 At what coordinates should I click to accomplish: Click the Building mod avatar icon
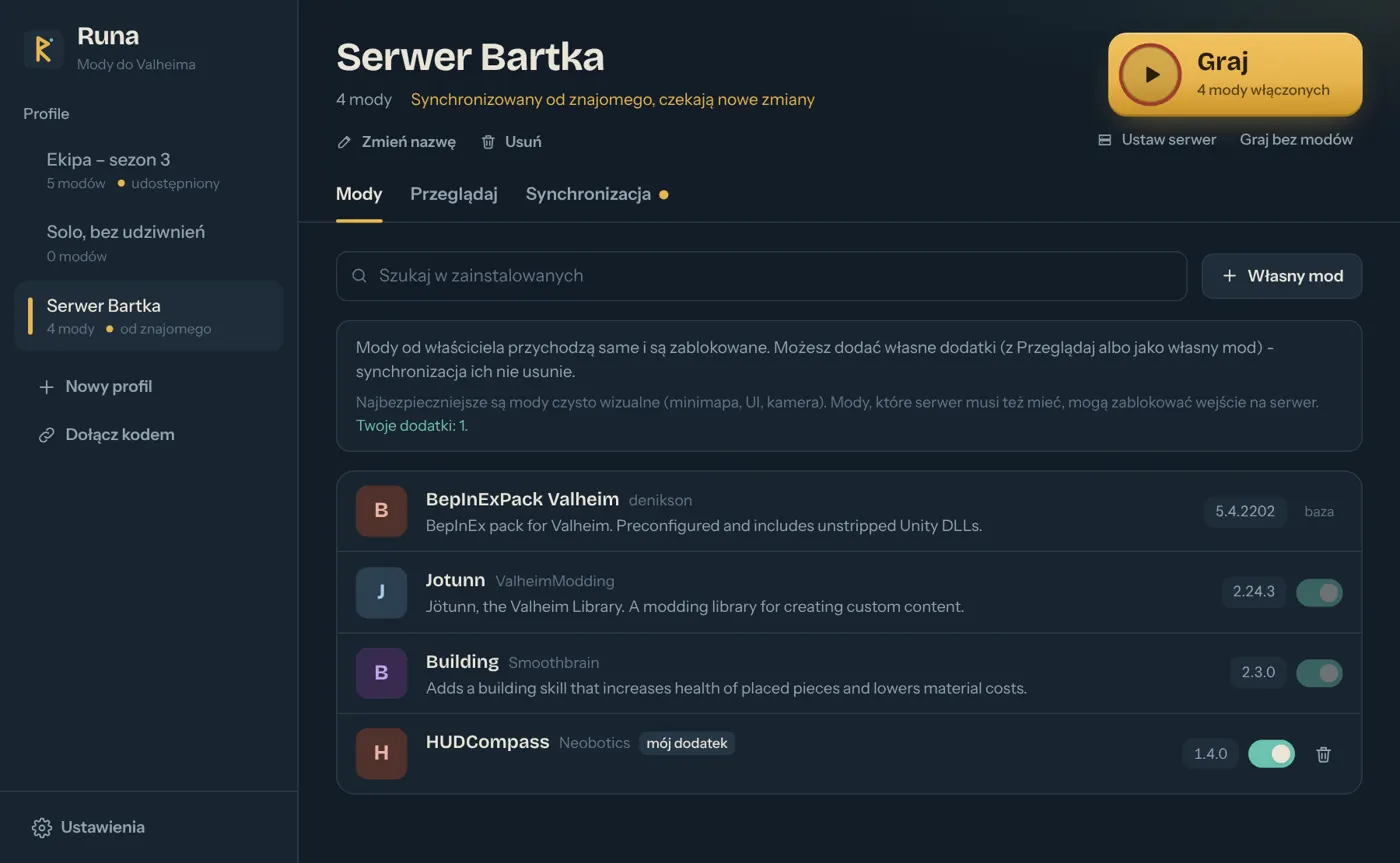click(381, 673)
